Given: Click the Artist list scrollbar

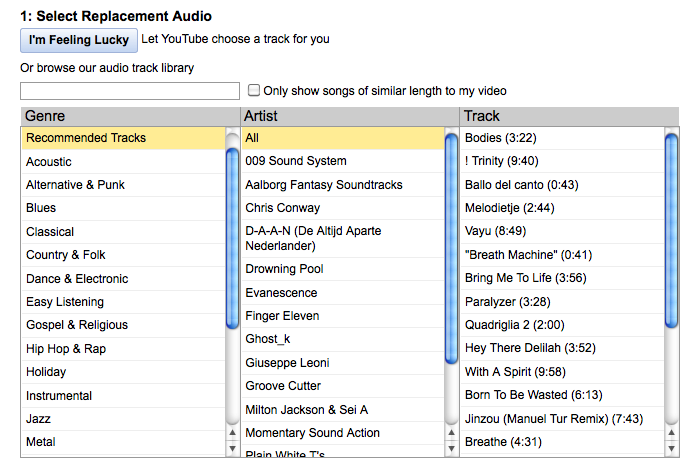Looking at the screenshot, I should pyautogui.click(x=451, y=250).
